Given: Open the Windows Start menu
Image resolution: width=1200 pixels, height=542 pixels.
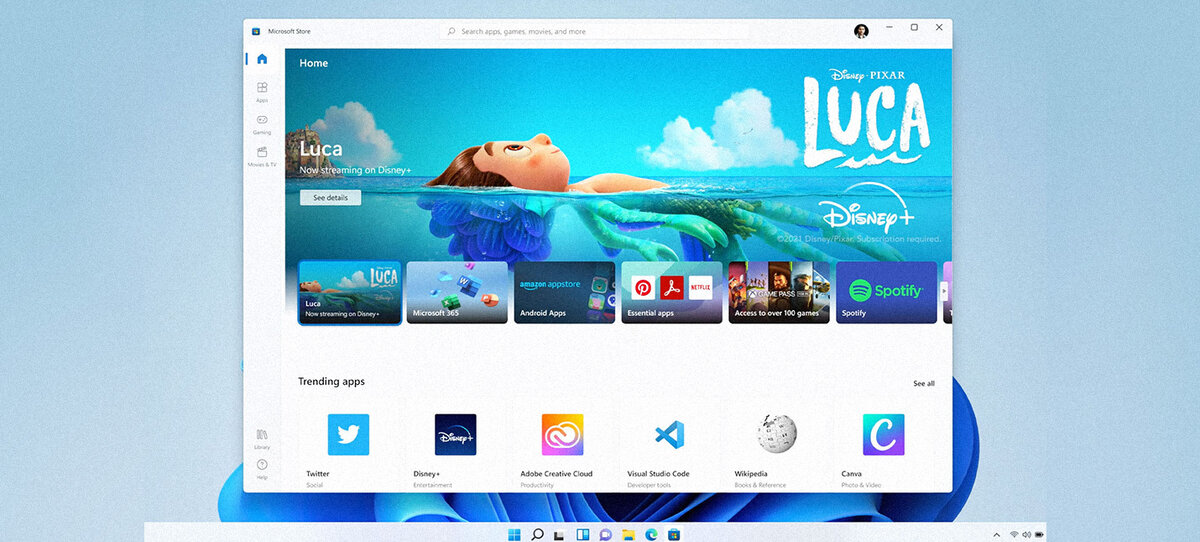Looking at the screenshot, I should click(514, 534).
